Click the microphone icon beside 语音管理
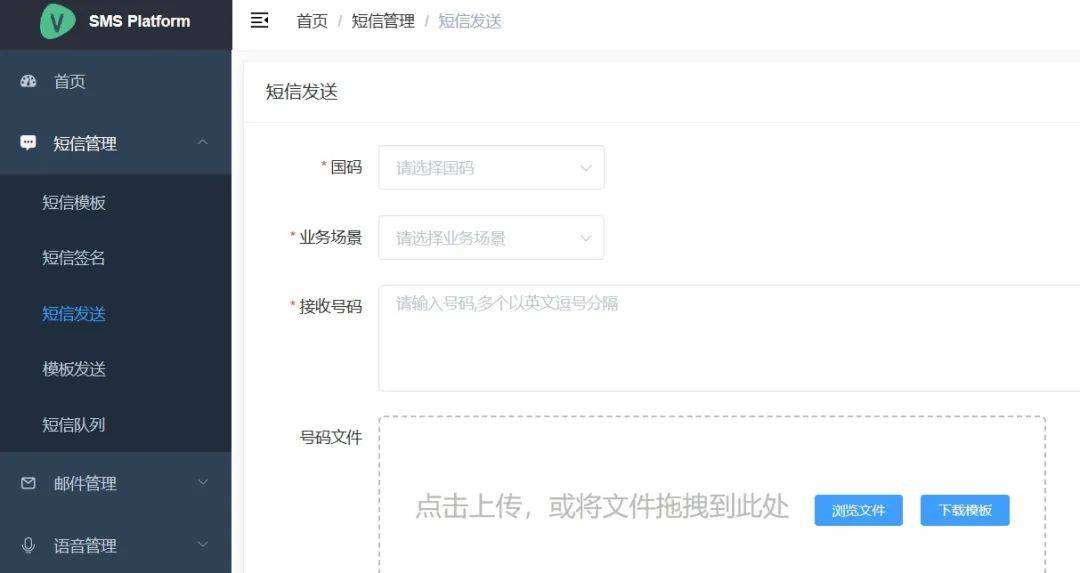 [x=28, y=545]
